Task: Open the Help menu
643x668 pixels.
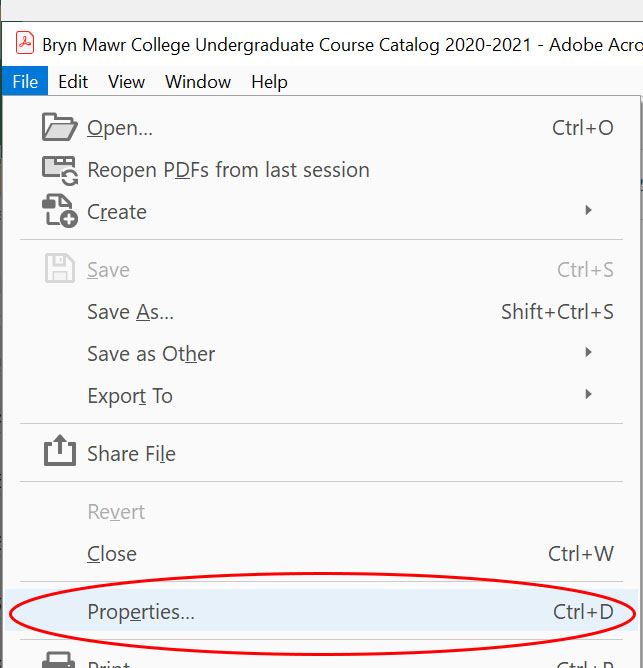Action: pos(269,82)
